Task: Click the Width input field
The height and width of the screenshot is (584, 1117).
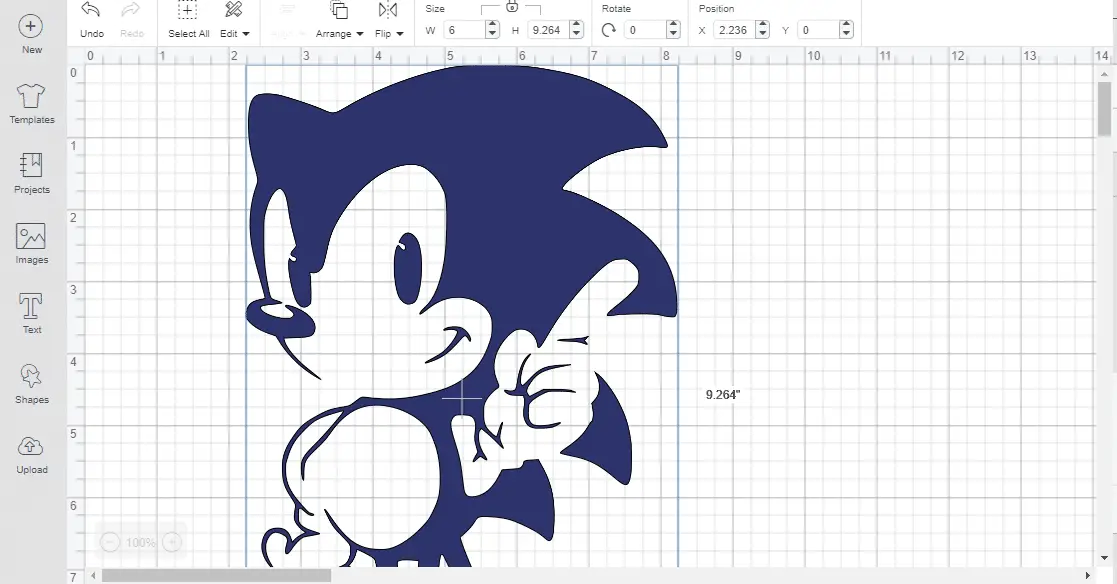Action: 464,30
